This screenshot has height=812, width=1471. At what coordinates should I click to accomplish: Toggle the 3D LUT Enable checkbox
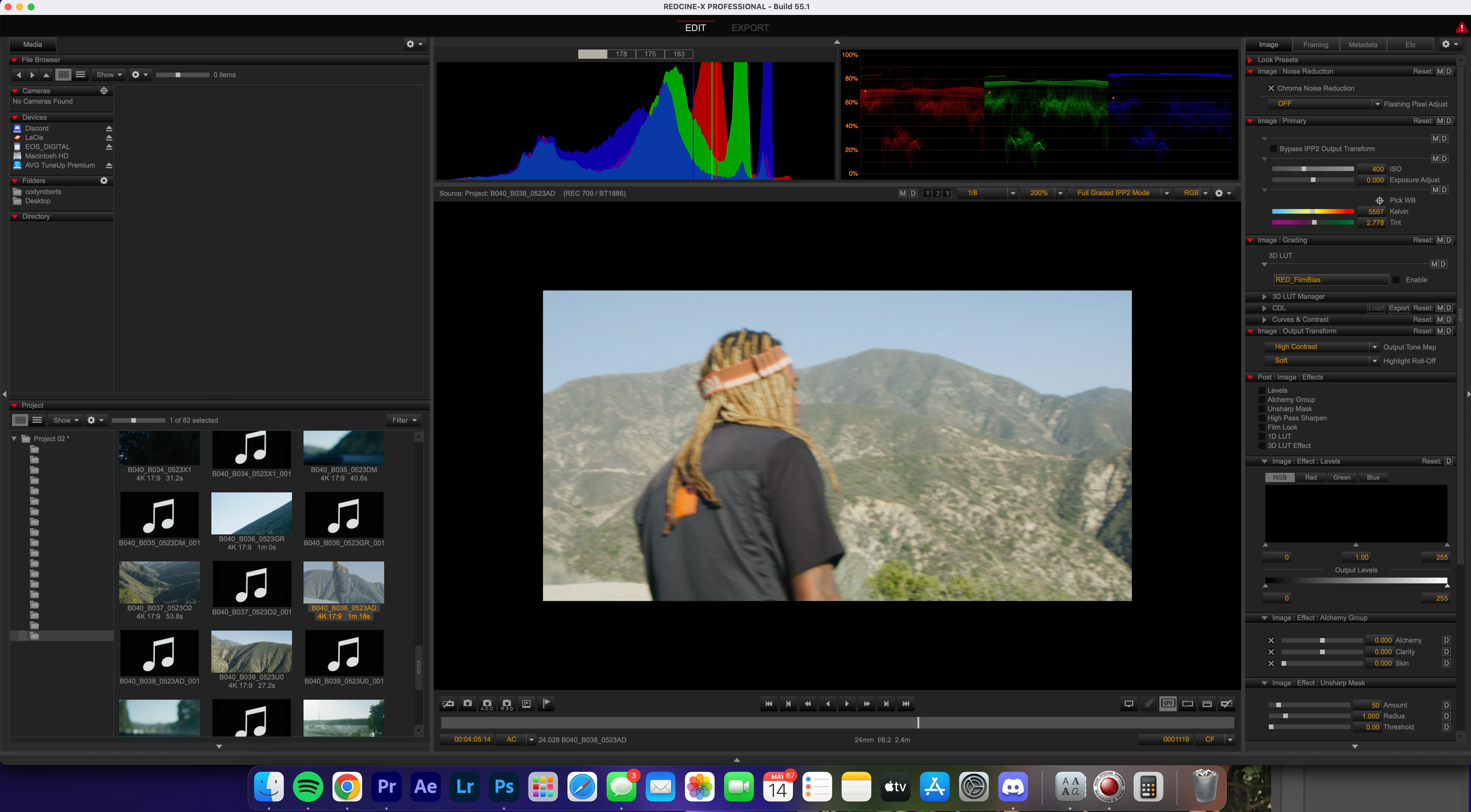click(1396, 280)
